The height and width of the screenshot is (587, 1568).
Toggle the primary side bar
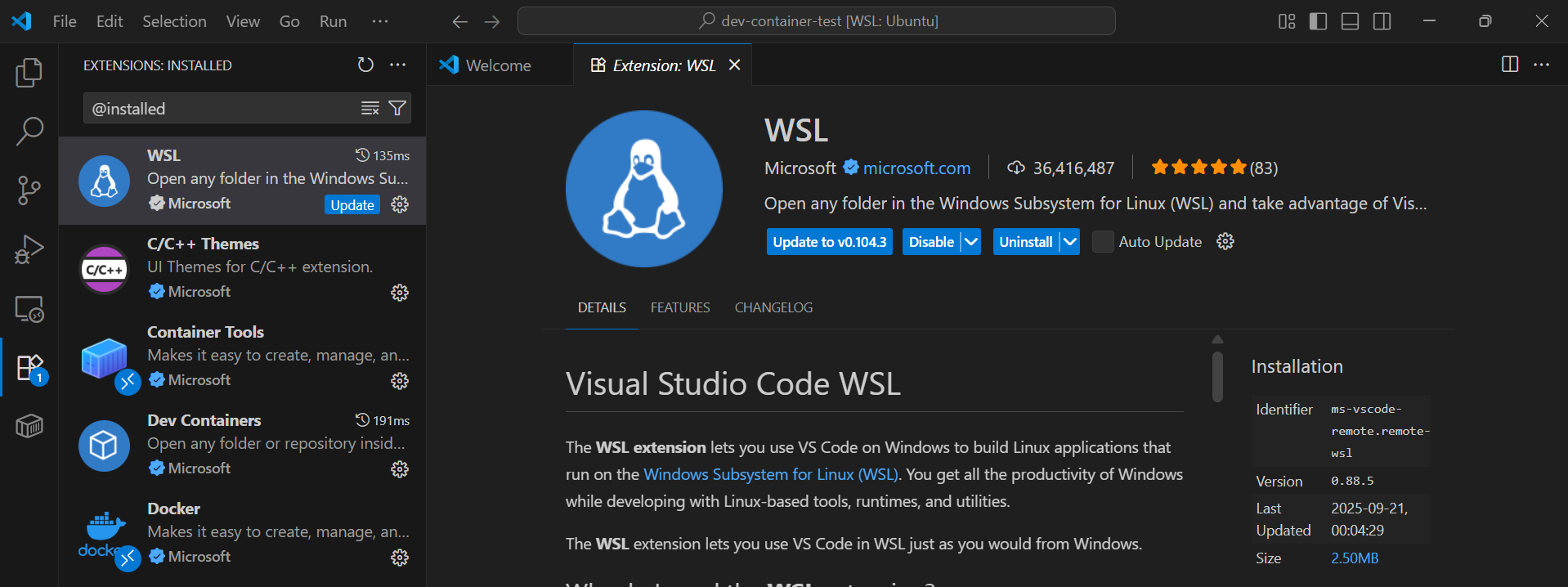[x=1318, y=21]
